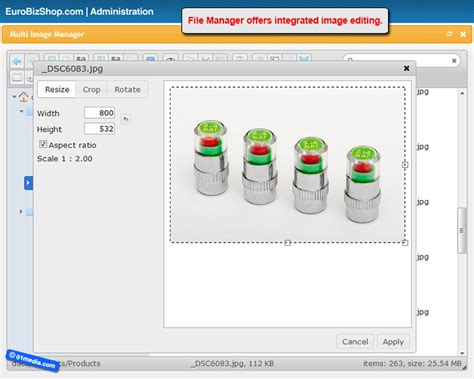Go back with the blue arrow icon
The width and height of the screenshot is (474, 379).
coord(17,61)
